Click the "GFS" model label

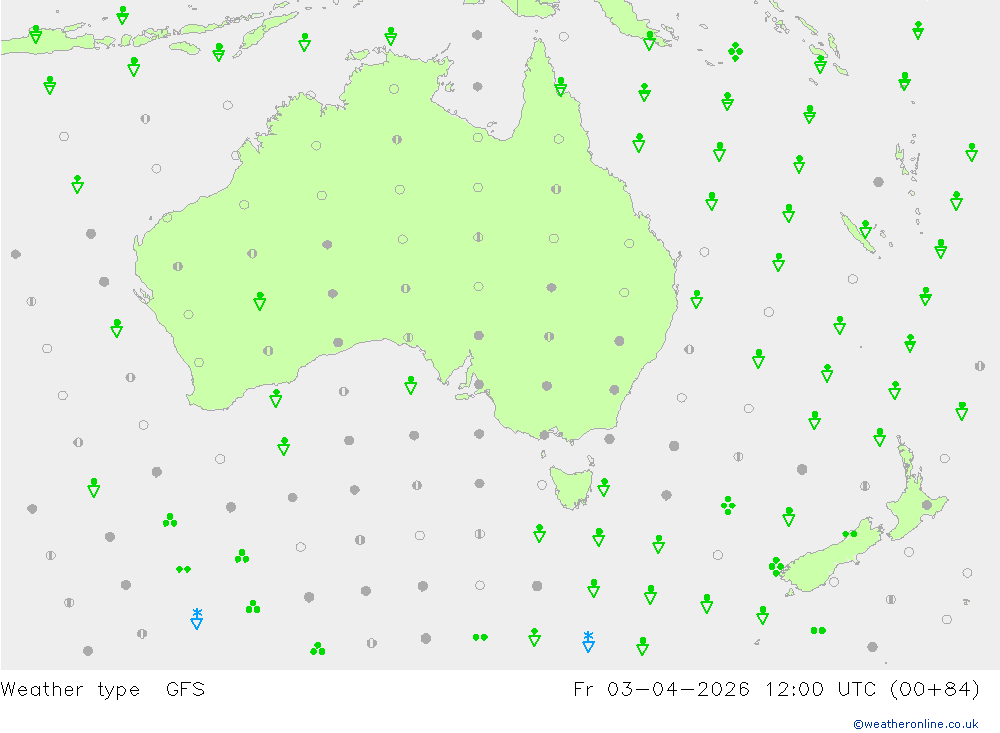(186, 690)
